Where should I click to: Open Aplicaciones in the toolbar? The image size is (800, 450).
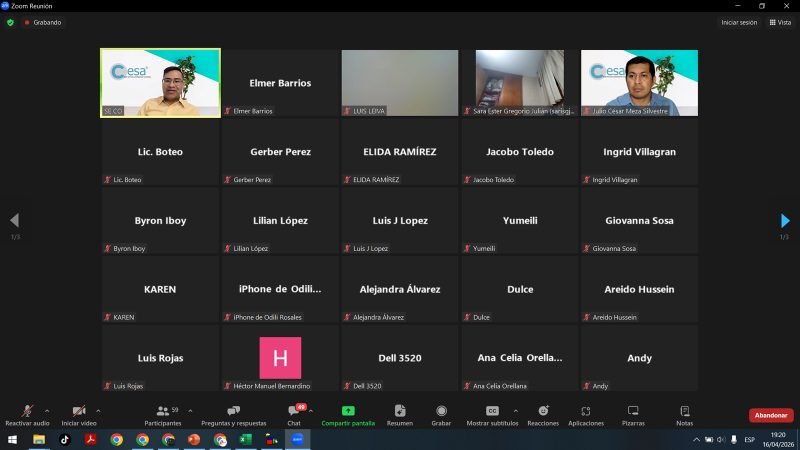586,415
